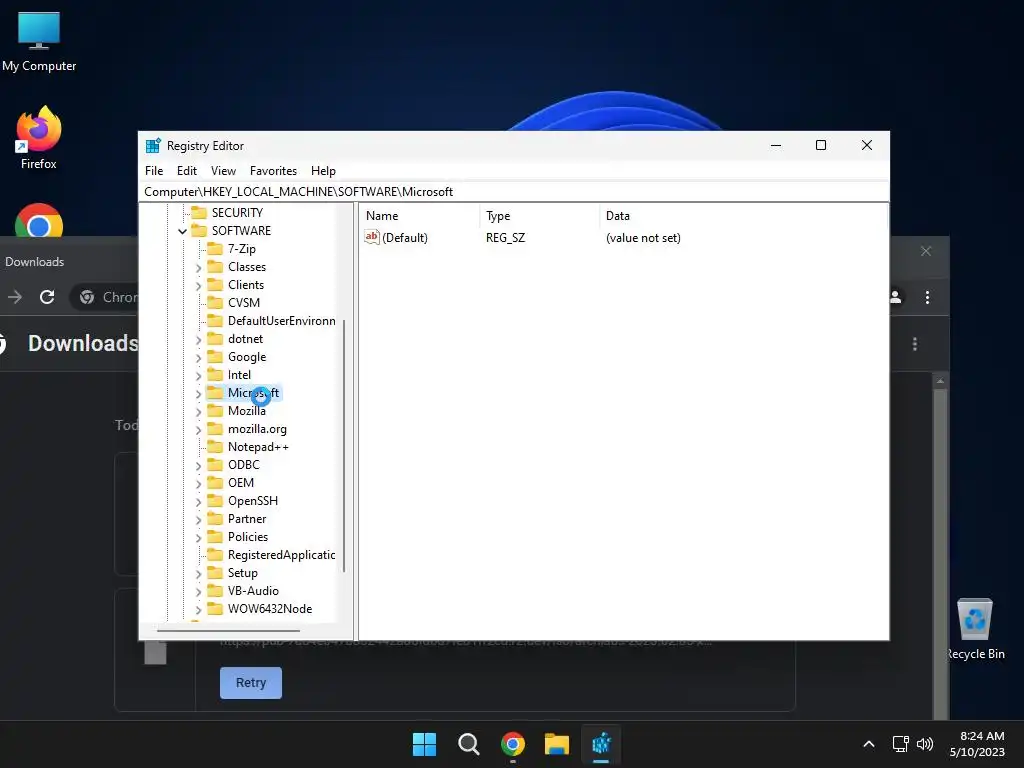Expand the mozilla.org key
The image size is (1024, 768).
199,430
